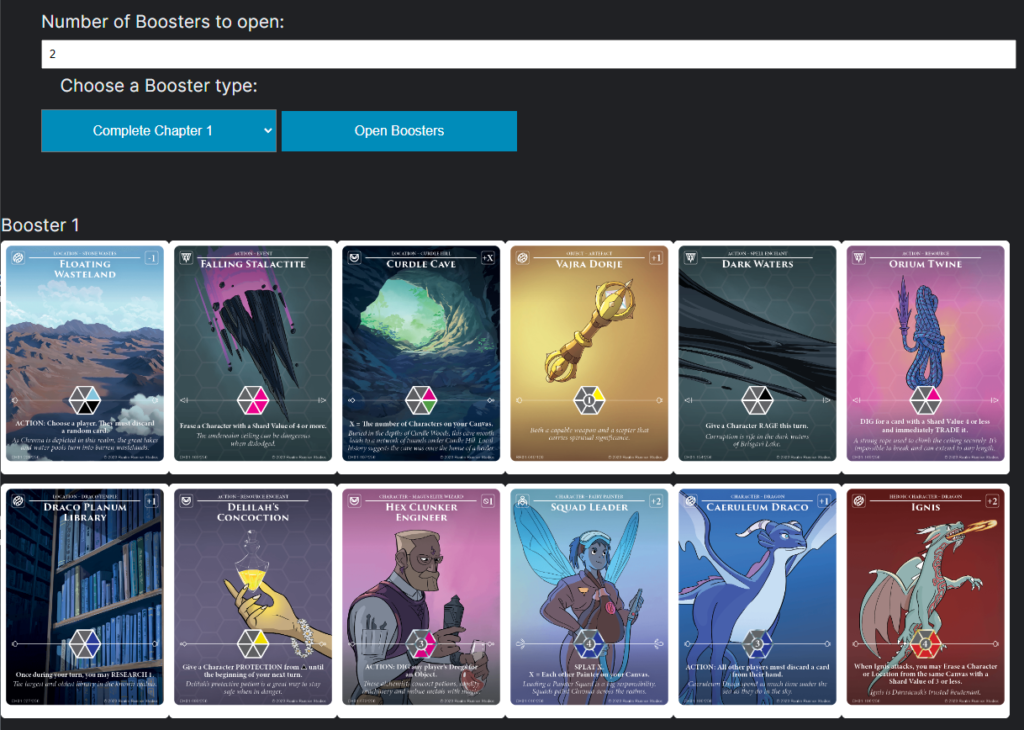
Task: Click the pink hexagon icon on Falling Stalactite
Action: point(253,400)
